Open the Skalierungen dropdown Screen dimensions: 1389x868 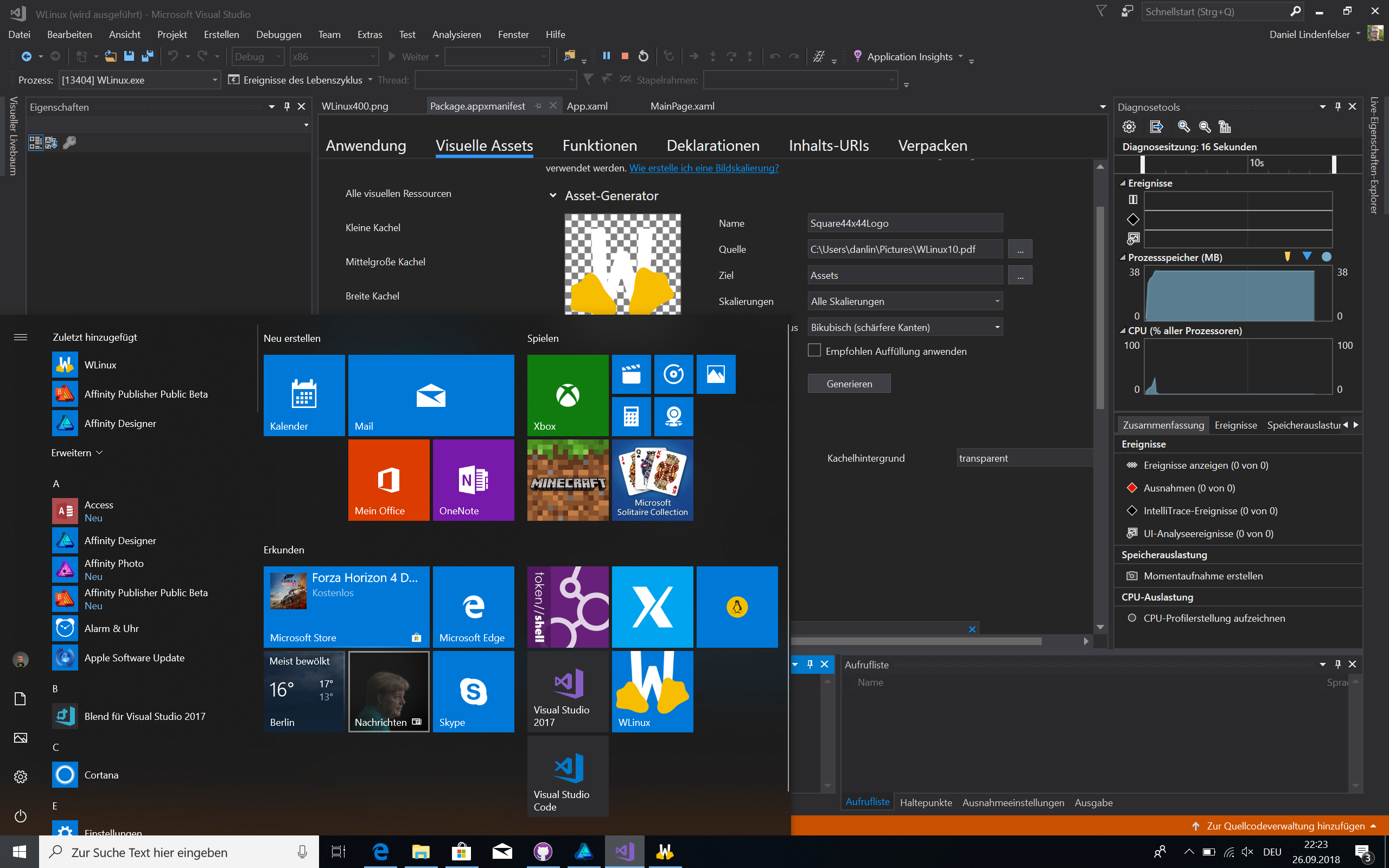905,302
